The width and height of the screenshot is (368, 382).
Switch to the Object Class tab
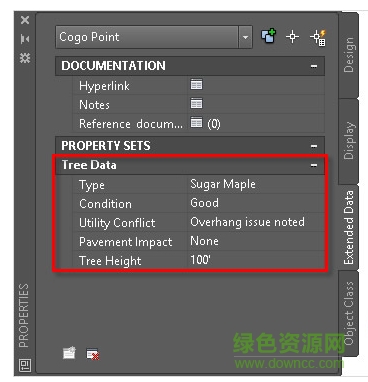tap(348, 313)
